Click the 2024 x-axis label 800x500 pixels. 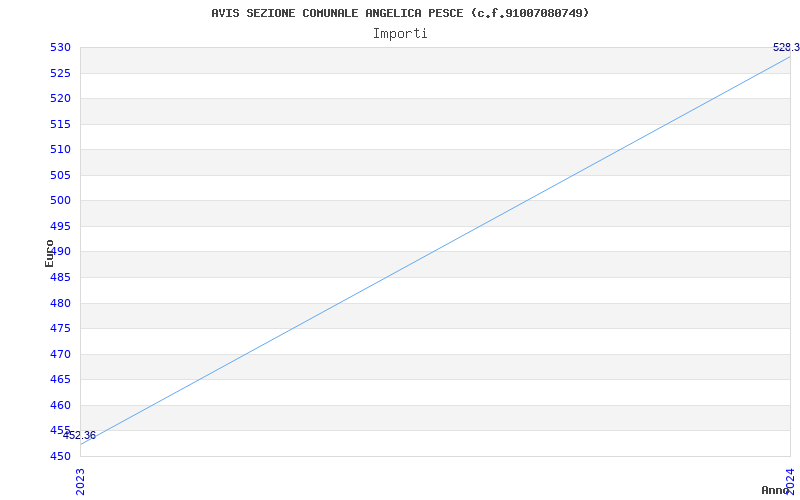pos(790,482)
